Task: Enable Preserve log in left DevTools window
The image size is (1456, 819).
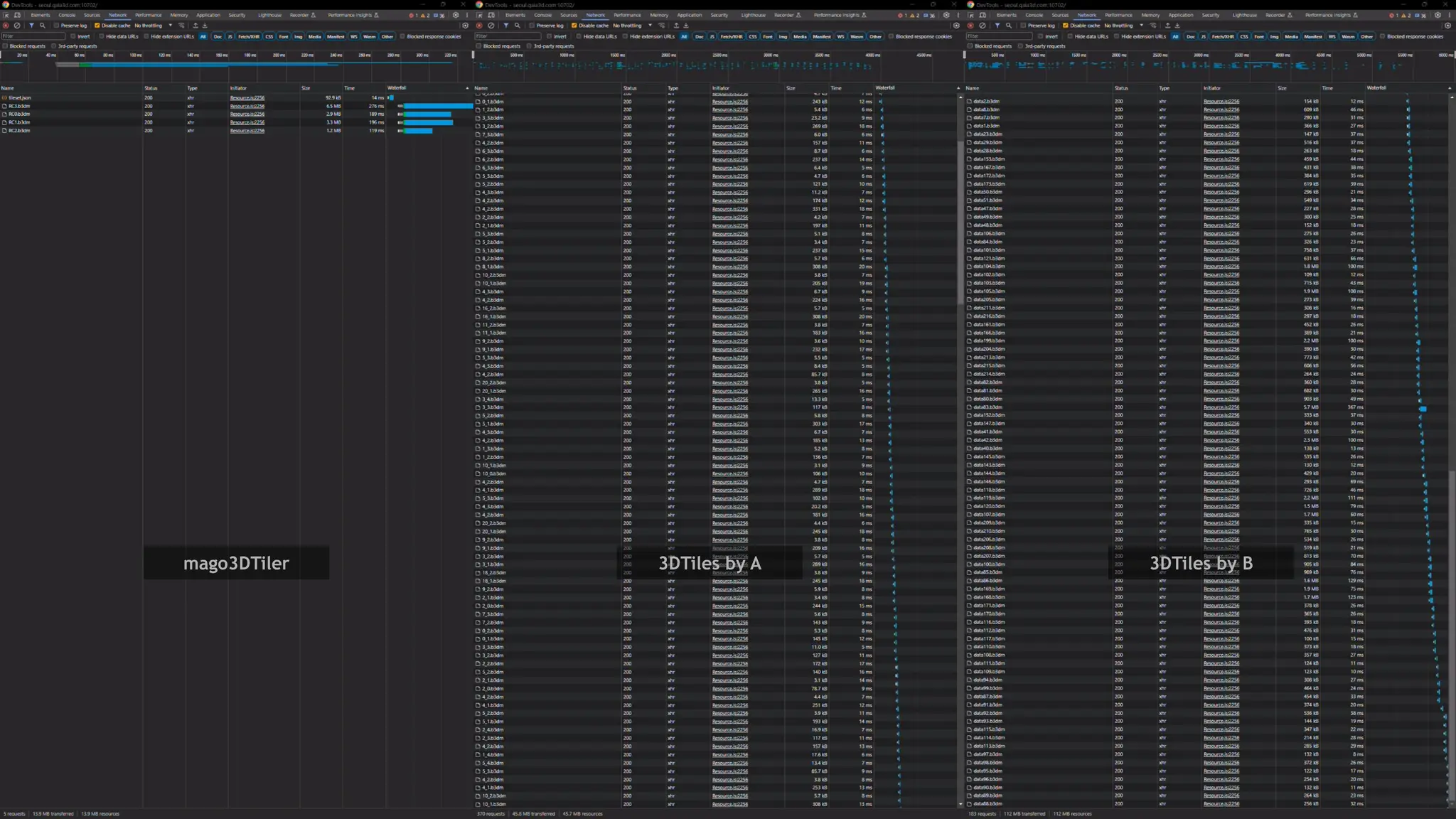Action: click(57, 26)
